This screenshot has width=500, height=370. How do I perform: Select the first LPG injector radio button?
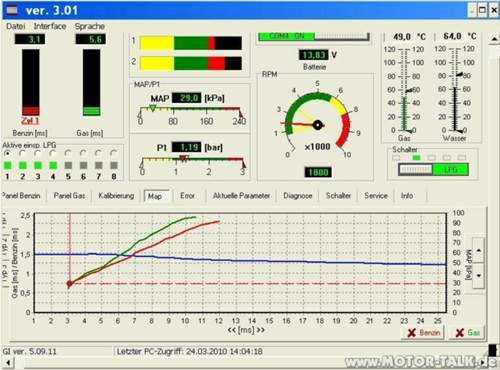(7, 153)
